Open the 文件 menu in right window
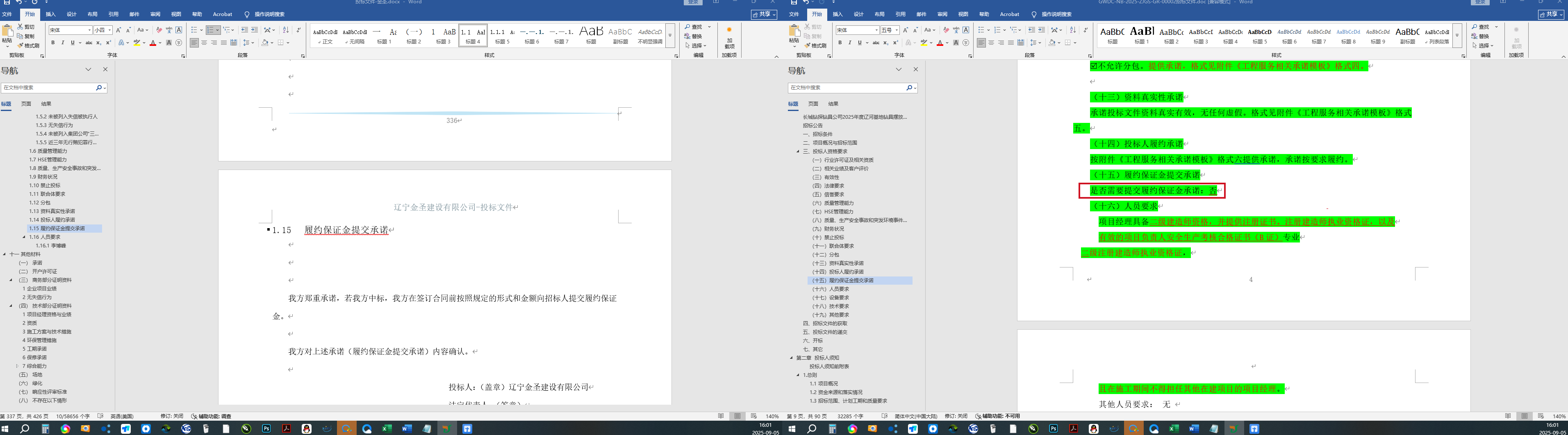This screenshot has width=1568, height=435. point(794,14)
